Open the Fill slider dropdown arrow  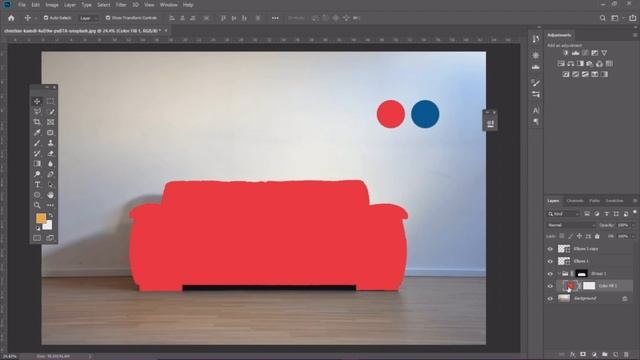[x=633, y=236]
